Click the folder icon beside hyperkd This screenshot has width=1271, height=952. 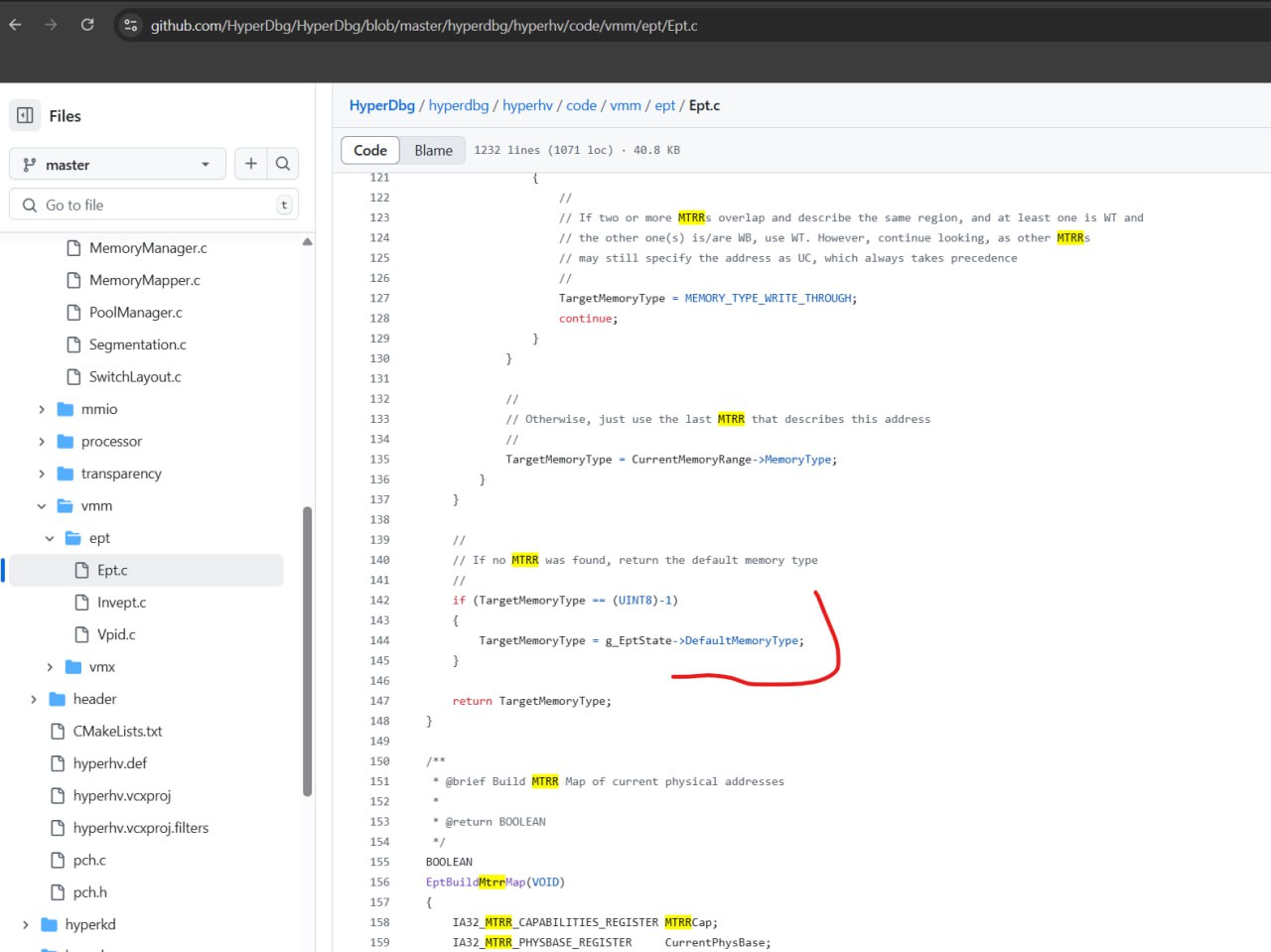(x=50, y=924)
